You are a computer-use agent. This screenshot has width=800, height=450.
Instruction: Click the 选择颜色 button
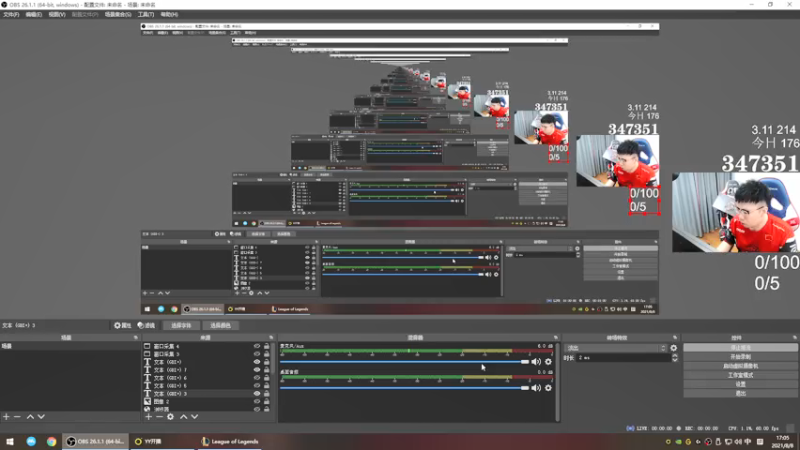220,326
